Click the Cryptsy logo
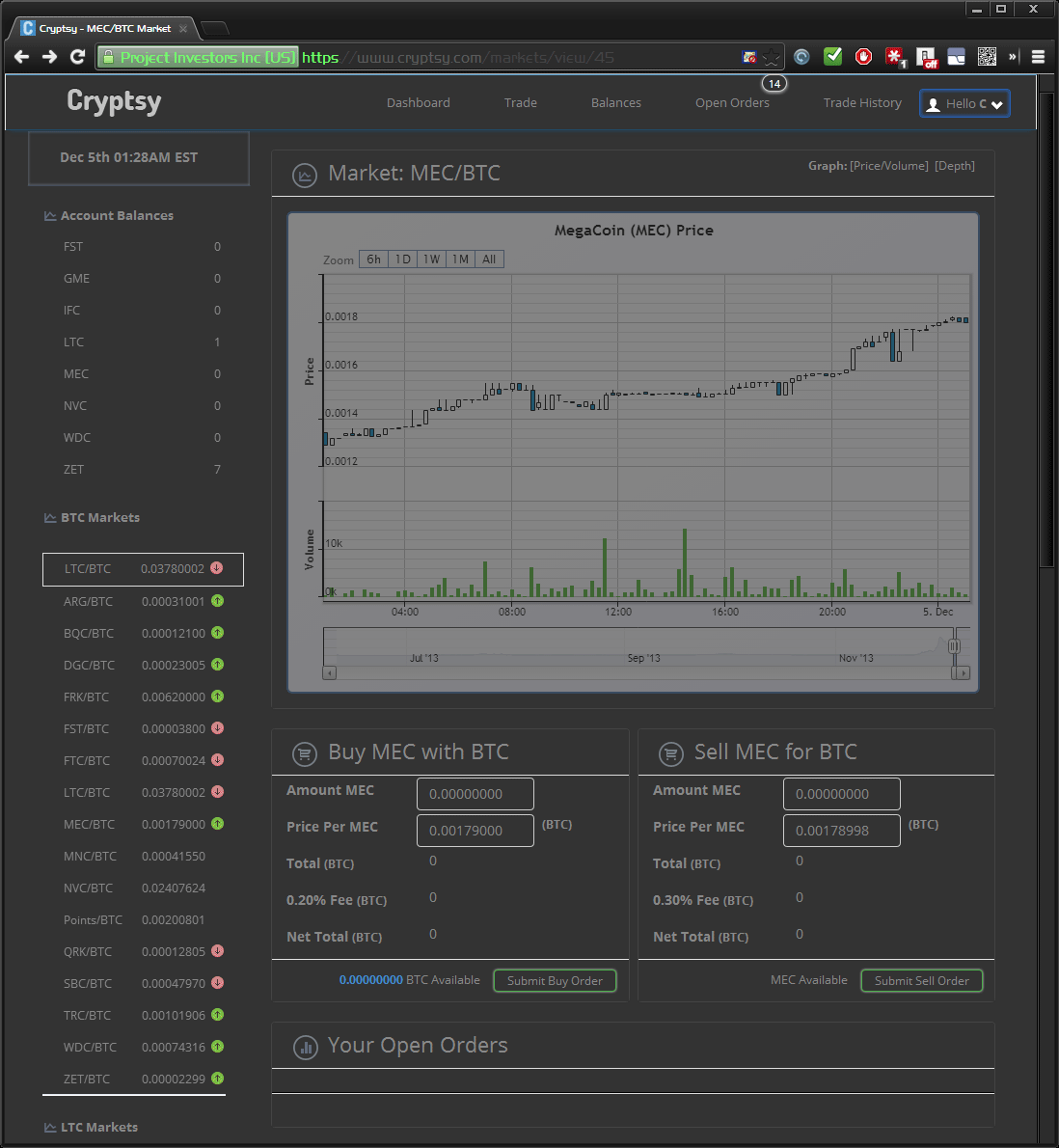The image size is (1059, 1148). 114,101
